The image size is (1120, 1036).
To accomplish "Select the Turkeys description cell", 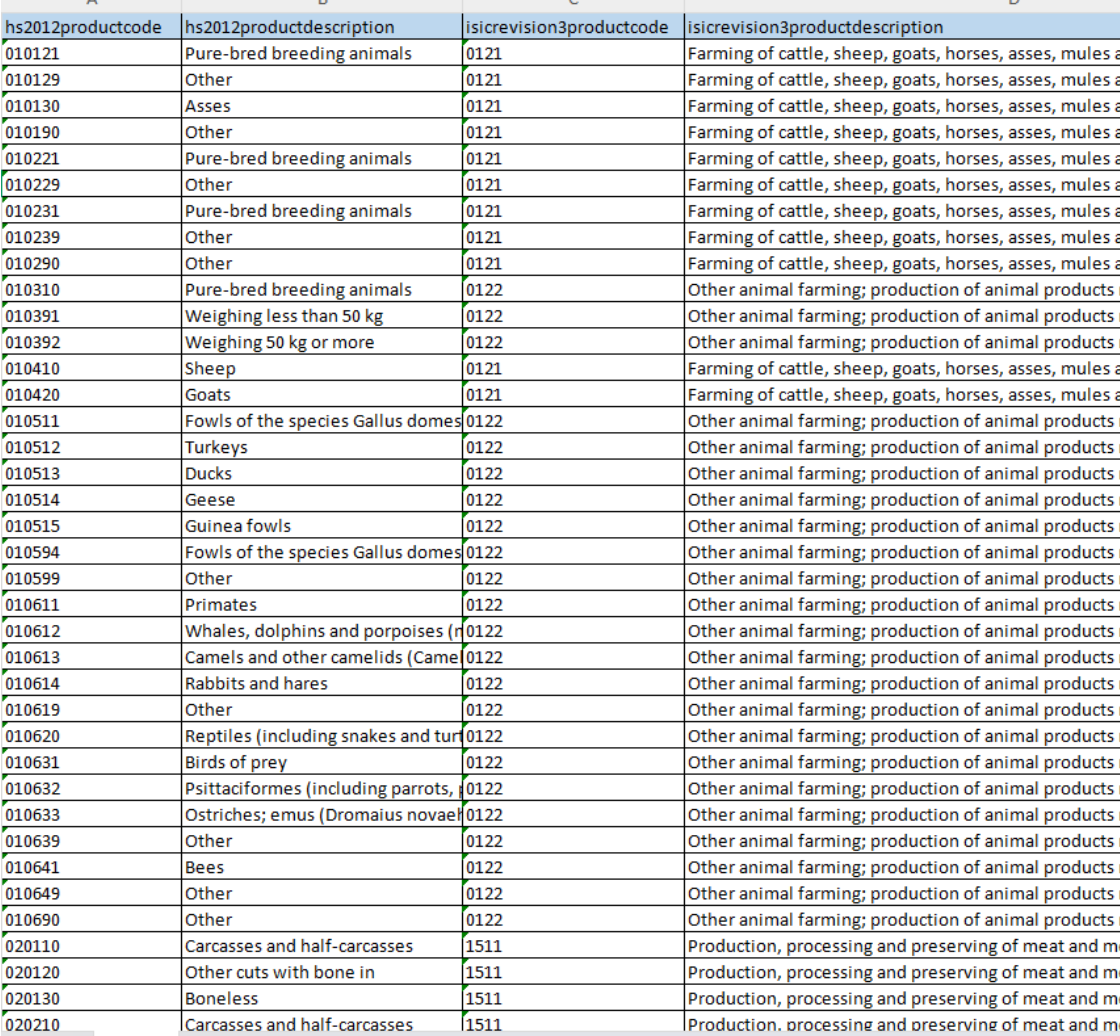I will coord(322,447).
